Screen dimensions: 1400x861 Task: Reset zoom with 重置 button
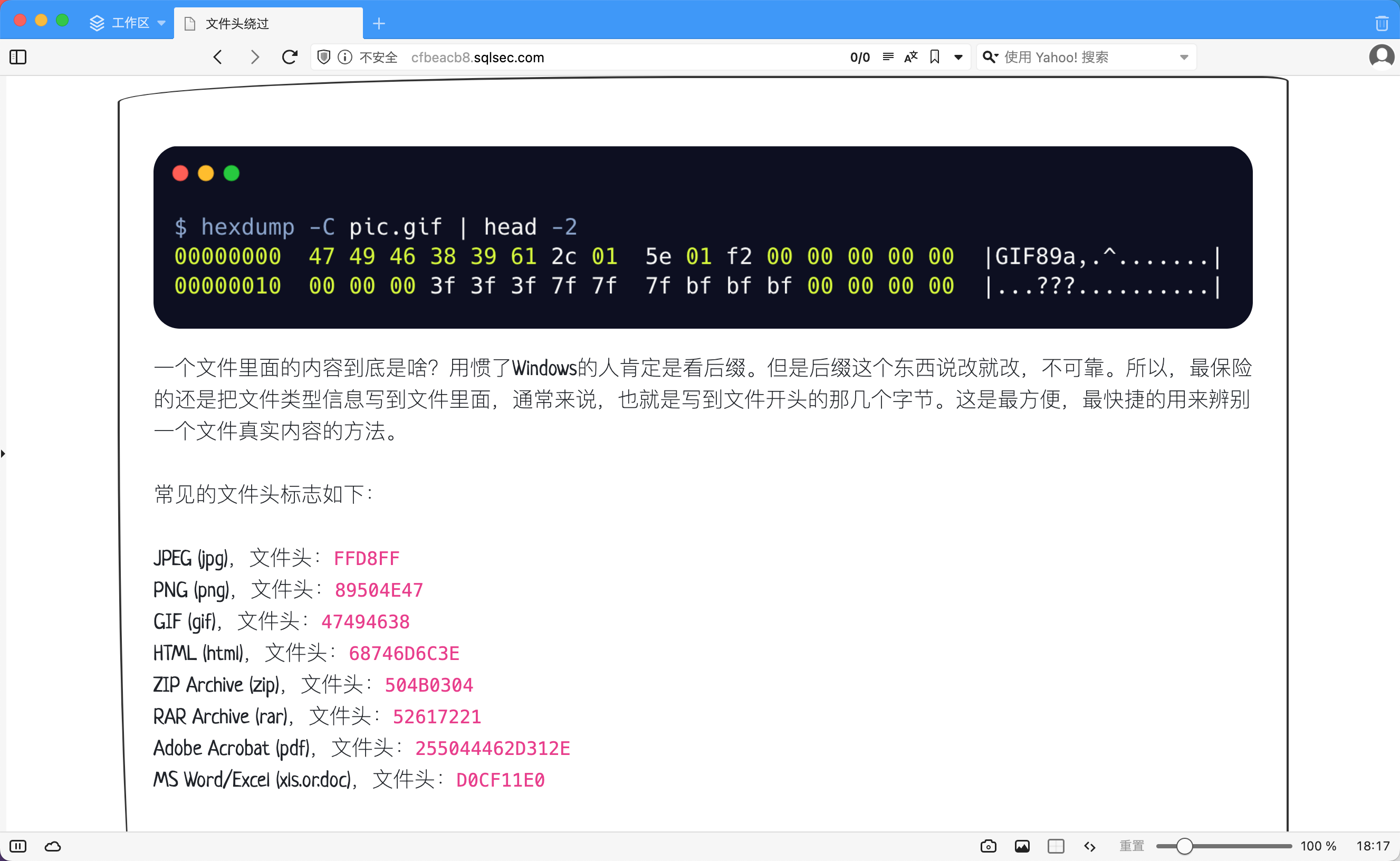1132,846
